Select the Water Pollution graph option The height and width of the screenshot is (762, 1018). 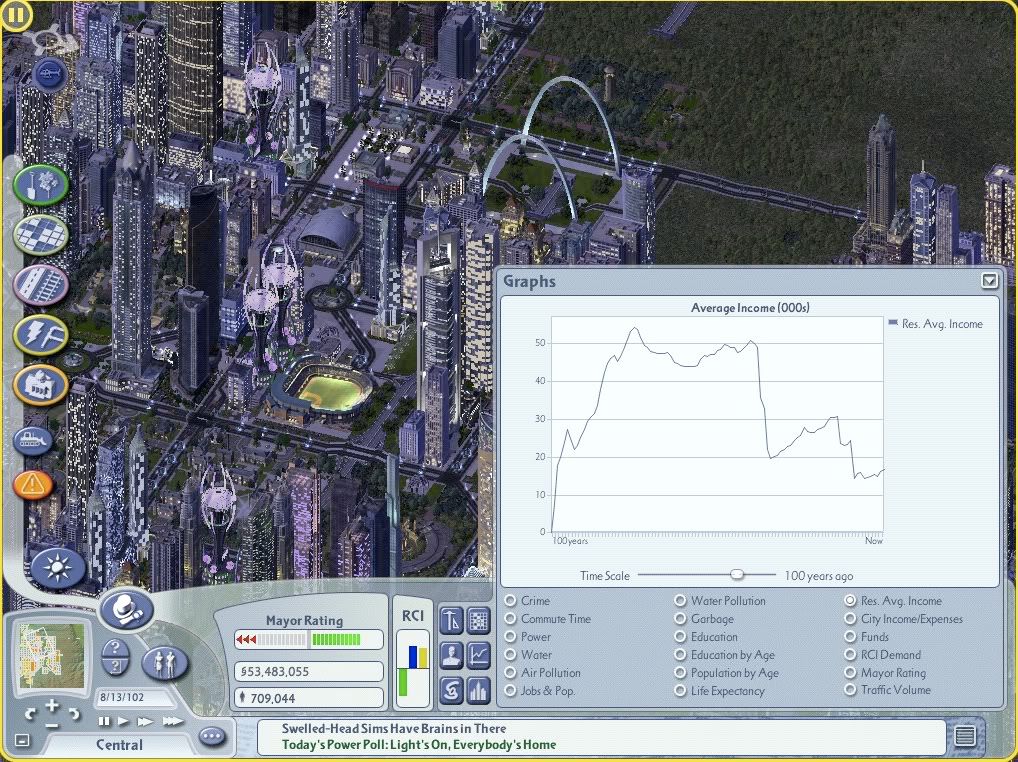point(680,600)
